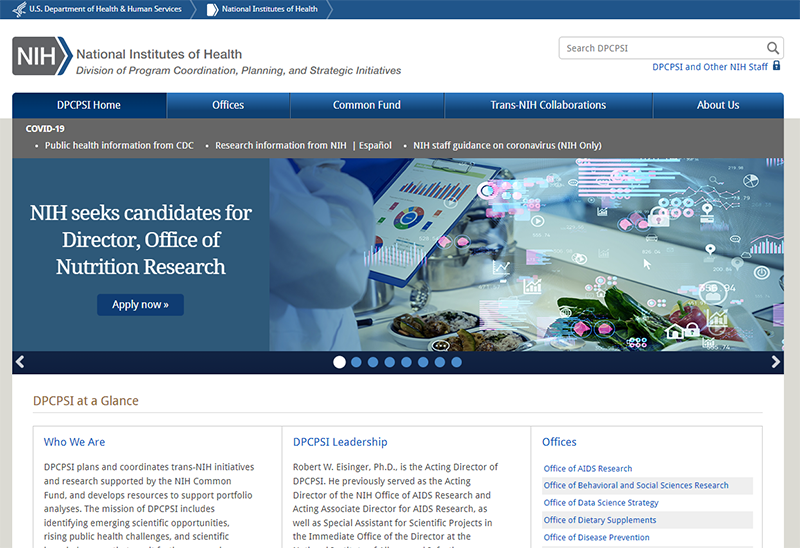Click the search magnifier icon

(773, 48)
